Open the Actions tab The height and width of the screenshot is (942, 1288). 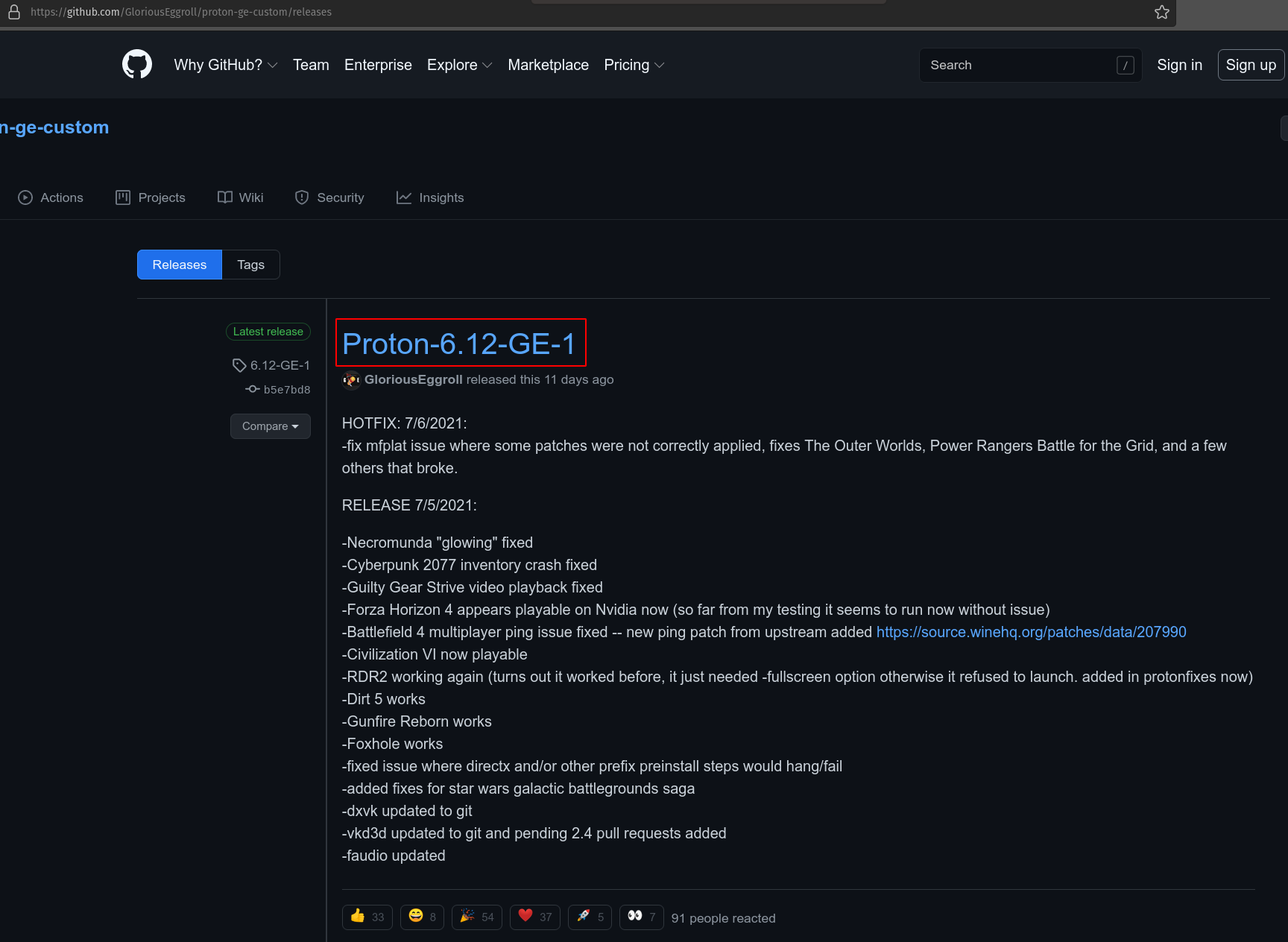point(51,197)
